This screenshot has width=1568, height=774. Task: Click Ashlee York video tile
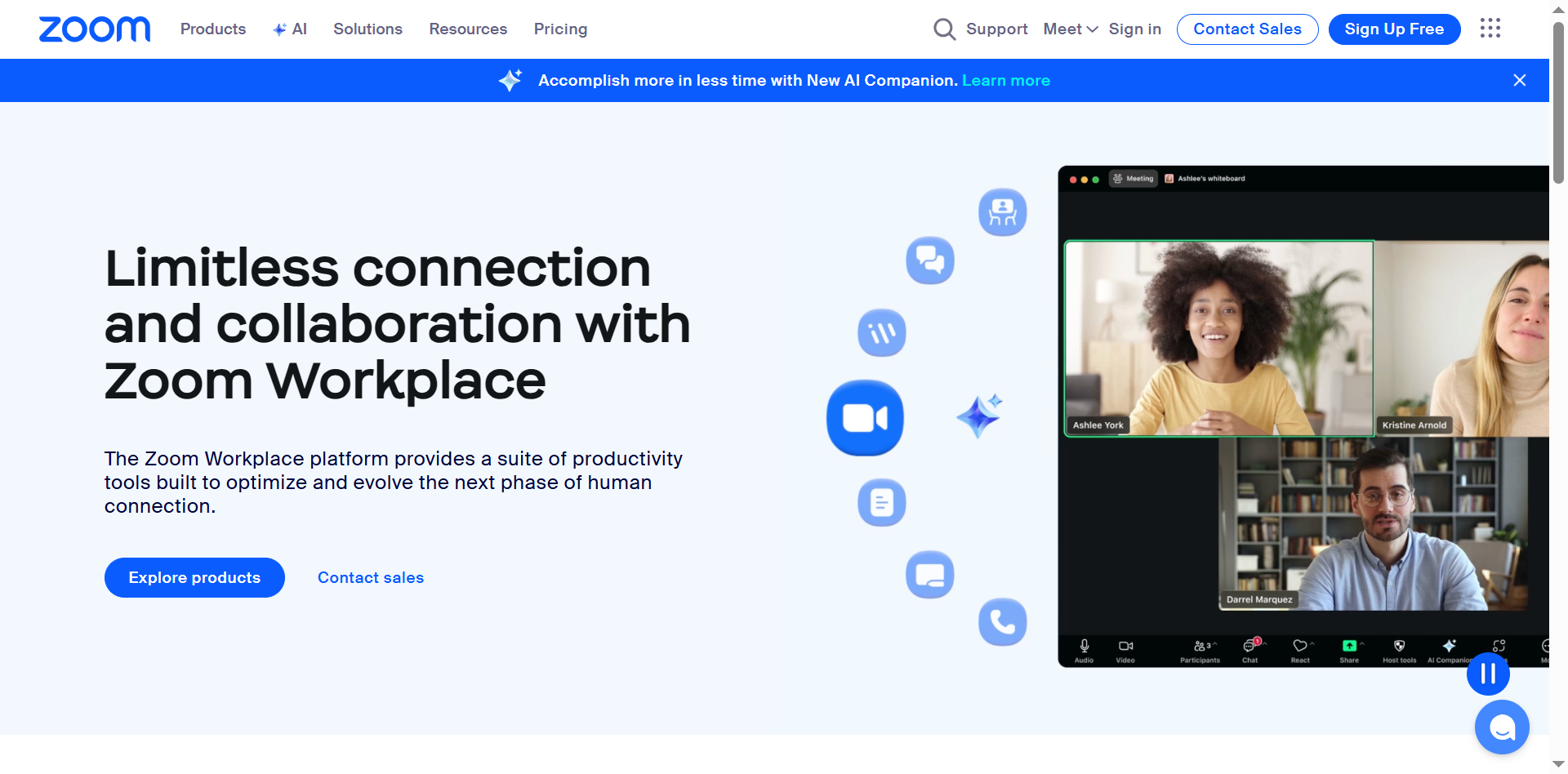1219,338
